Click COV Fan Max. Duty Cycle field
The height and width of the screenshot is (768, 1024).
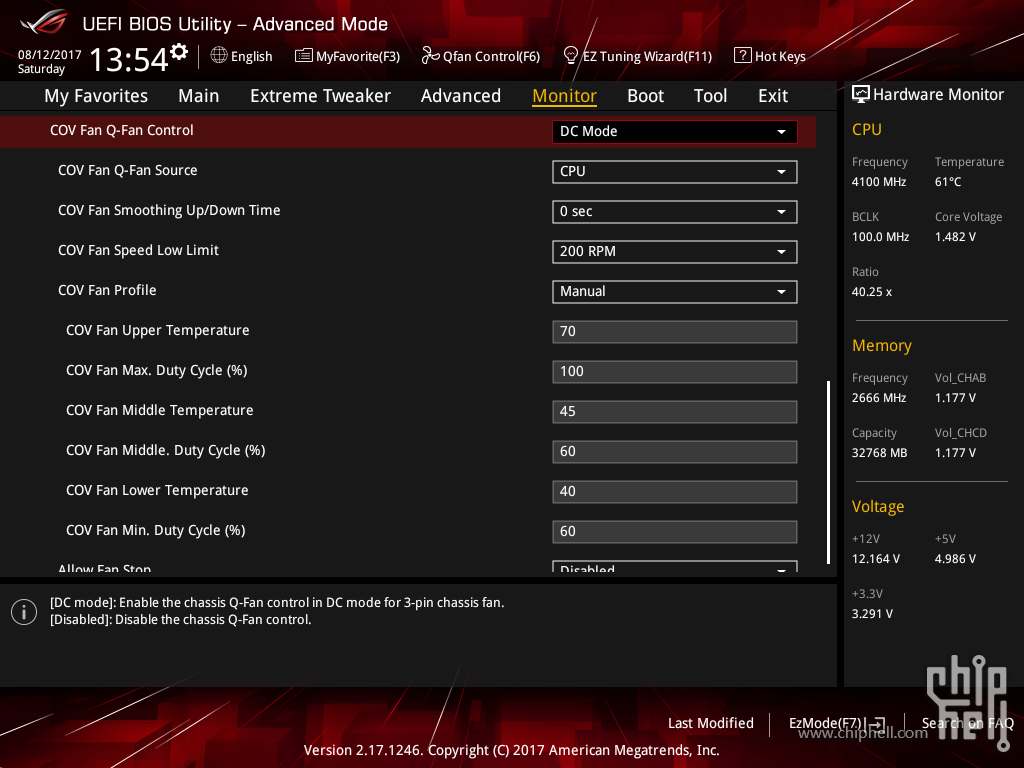pyautogui.click(x=675, y=372)
